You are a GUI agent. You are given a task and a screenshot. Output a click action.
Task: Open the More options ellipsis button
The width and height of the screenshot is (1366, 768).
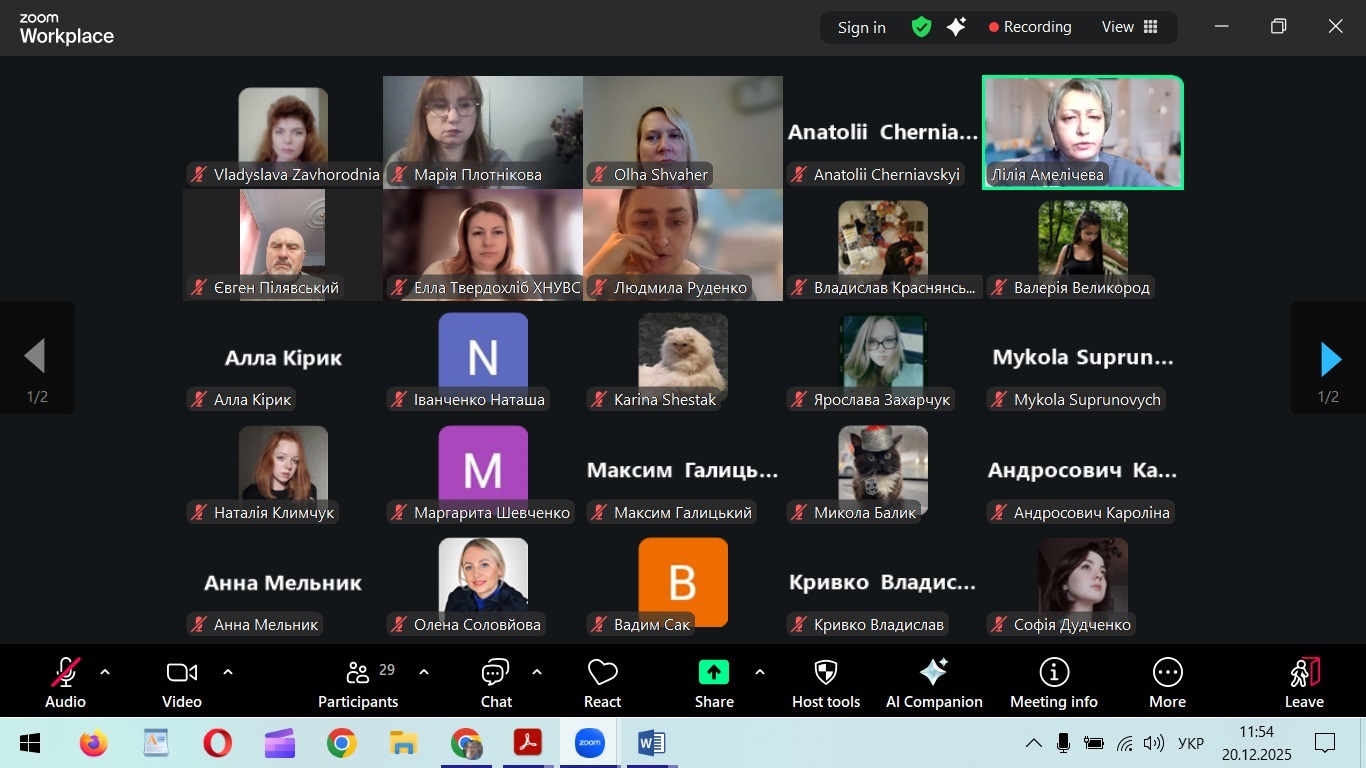(x=1167, y=683)
